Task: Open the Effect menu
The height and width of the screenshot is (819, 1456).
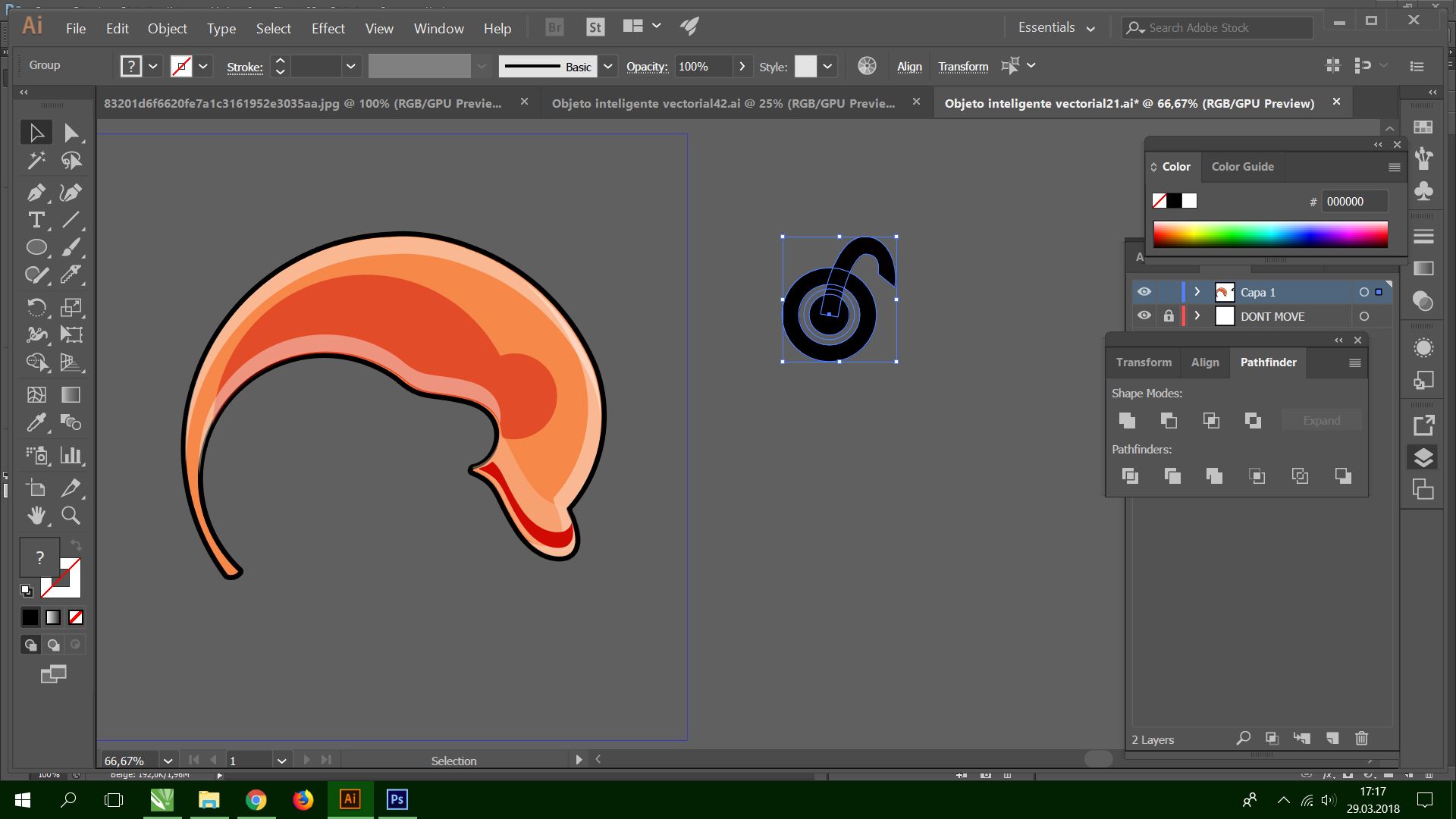Action: click(x=328, y=28)
